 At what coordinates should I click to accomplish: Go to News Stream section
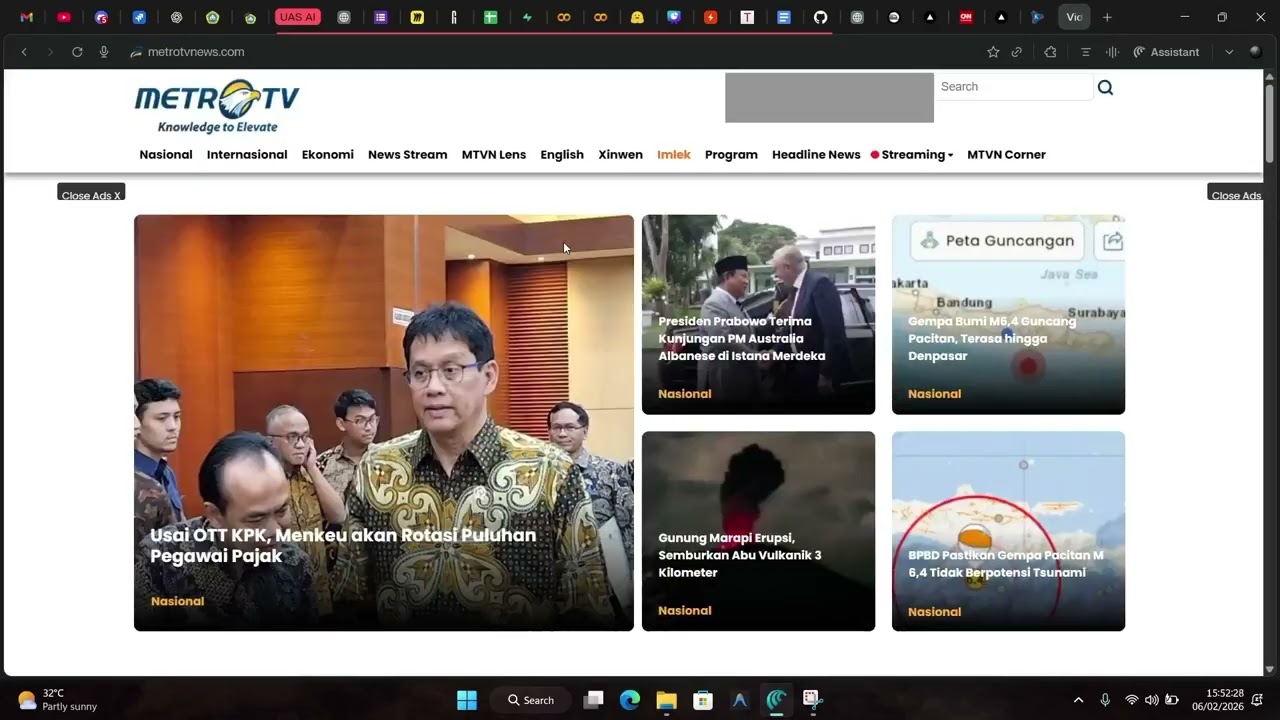pyautogui.click(x=407, y=155)
